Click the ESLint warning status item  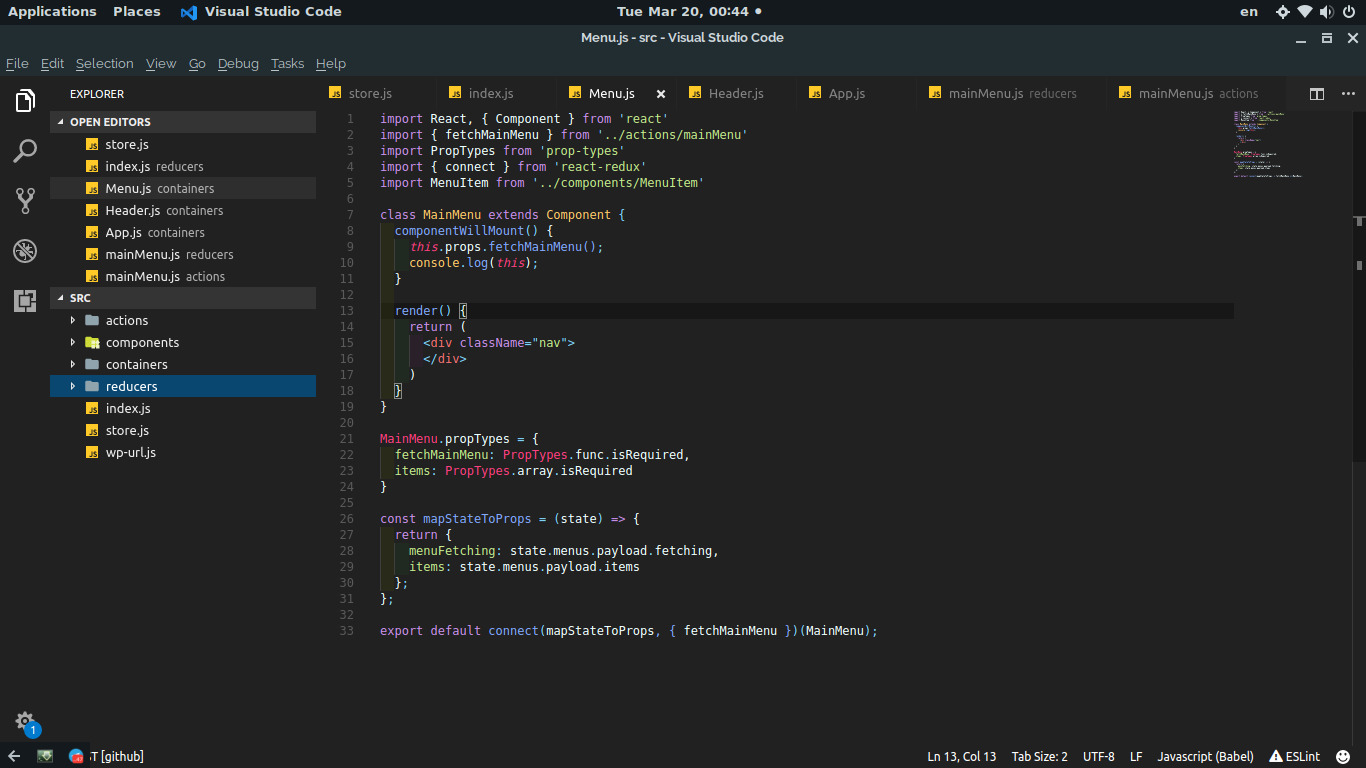tap(1294, 757)
